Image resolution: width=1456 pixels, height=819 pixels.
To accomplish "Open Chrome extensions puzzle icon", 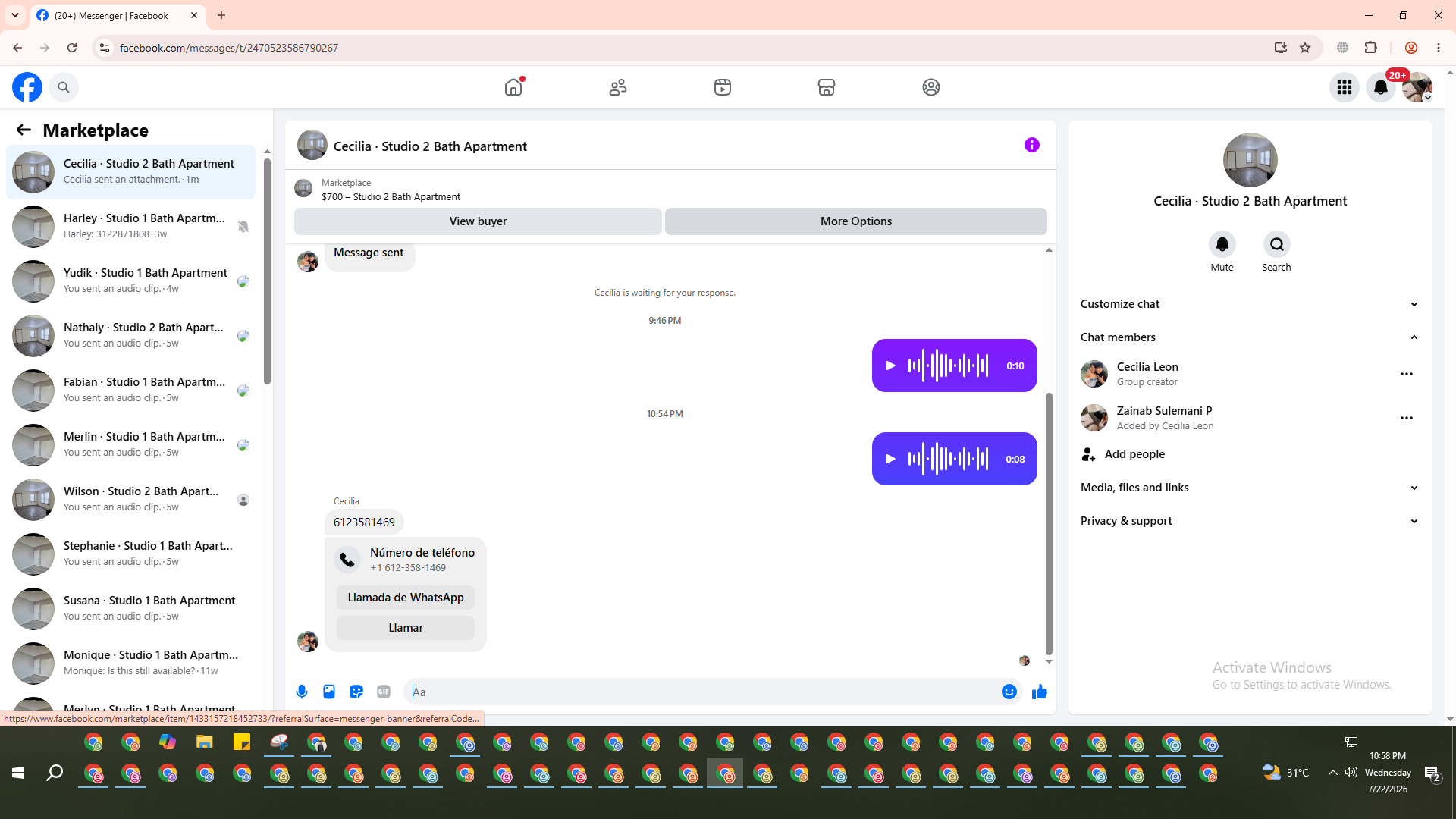I will click(x=1370, y=48).
